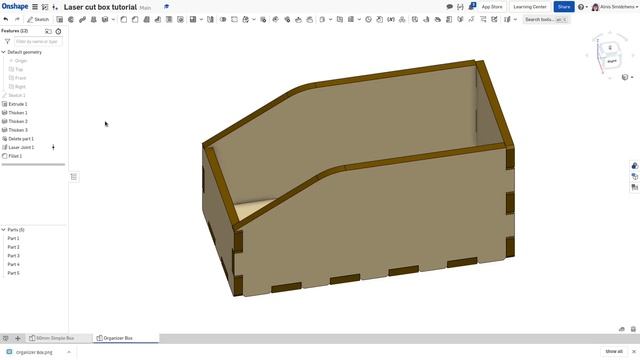The width and height of the screenshot is (640, 360).
Task: Click the rollback clock icon in Features header
Action: 58,31
